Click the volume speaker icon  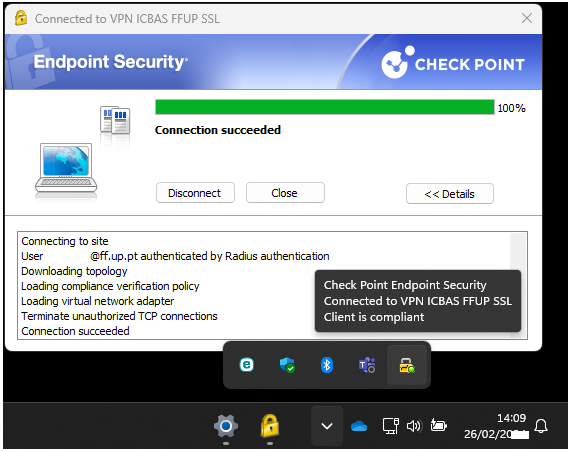[414, 426]
